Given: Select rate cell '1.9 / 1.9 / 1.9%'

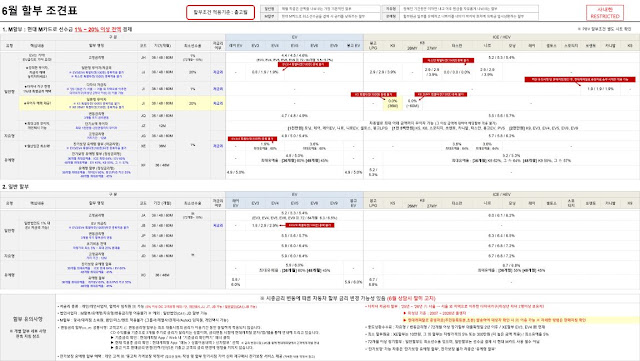Looking at the screenshot, I should click(600, 89).
